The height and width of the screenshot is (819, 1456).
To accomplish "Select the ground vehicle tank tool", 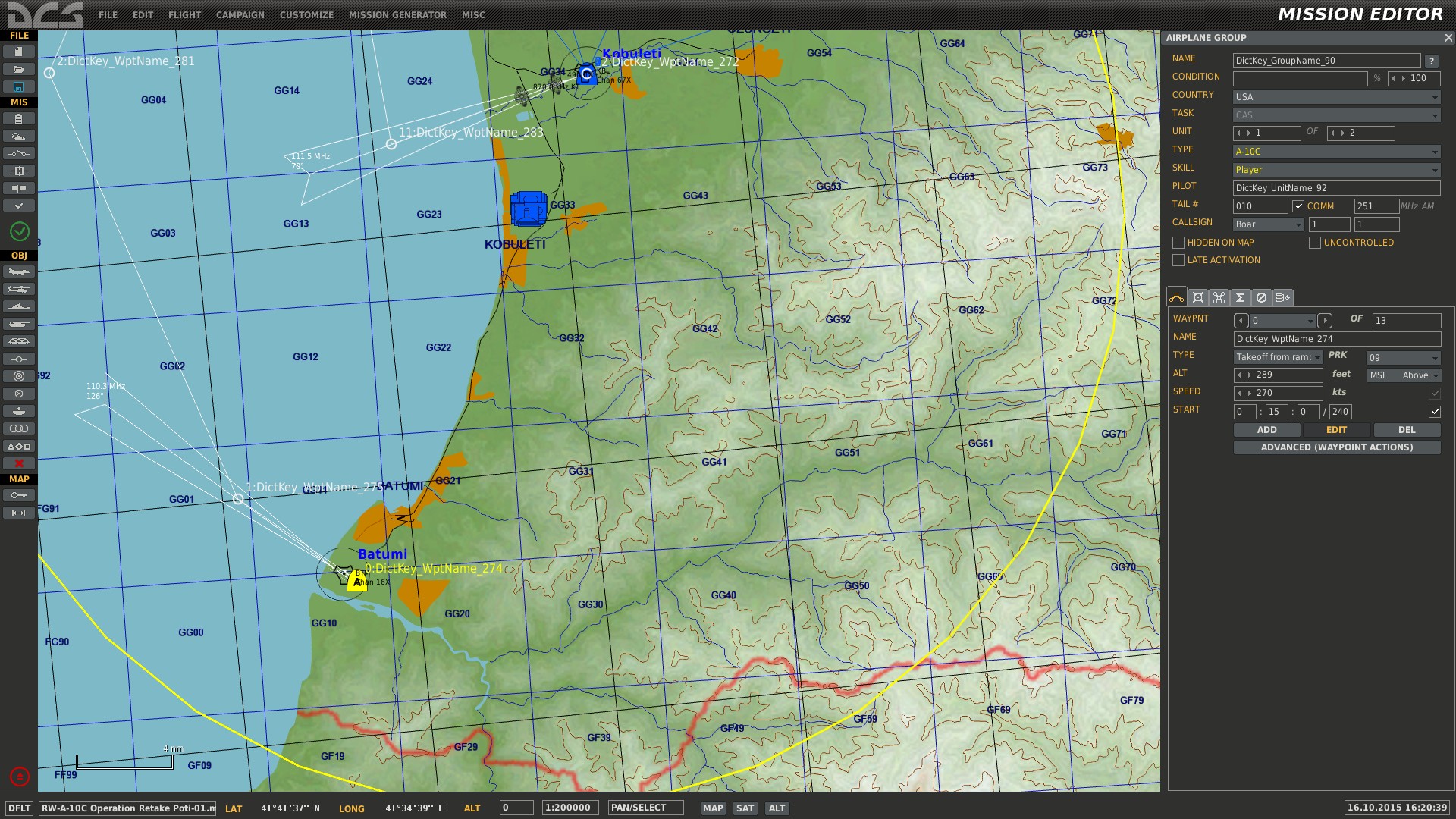I will [x=19, y=324].
